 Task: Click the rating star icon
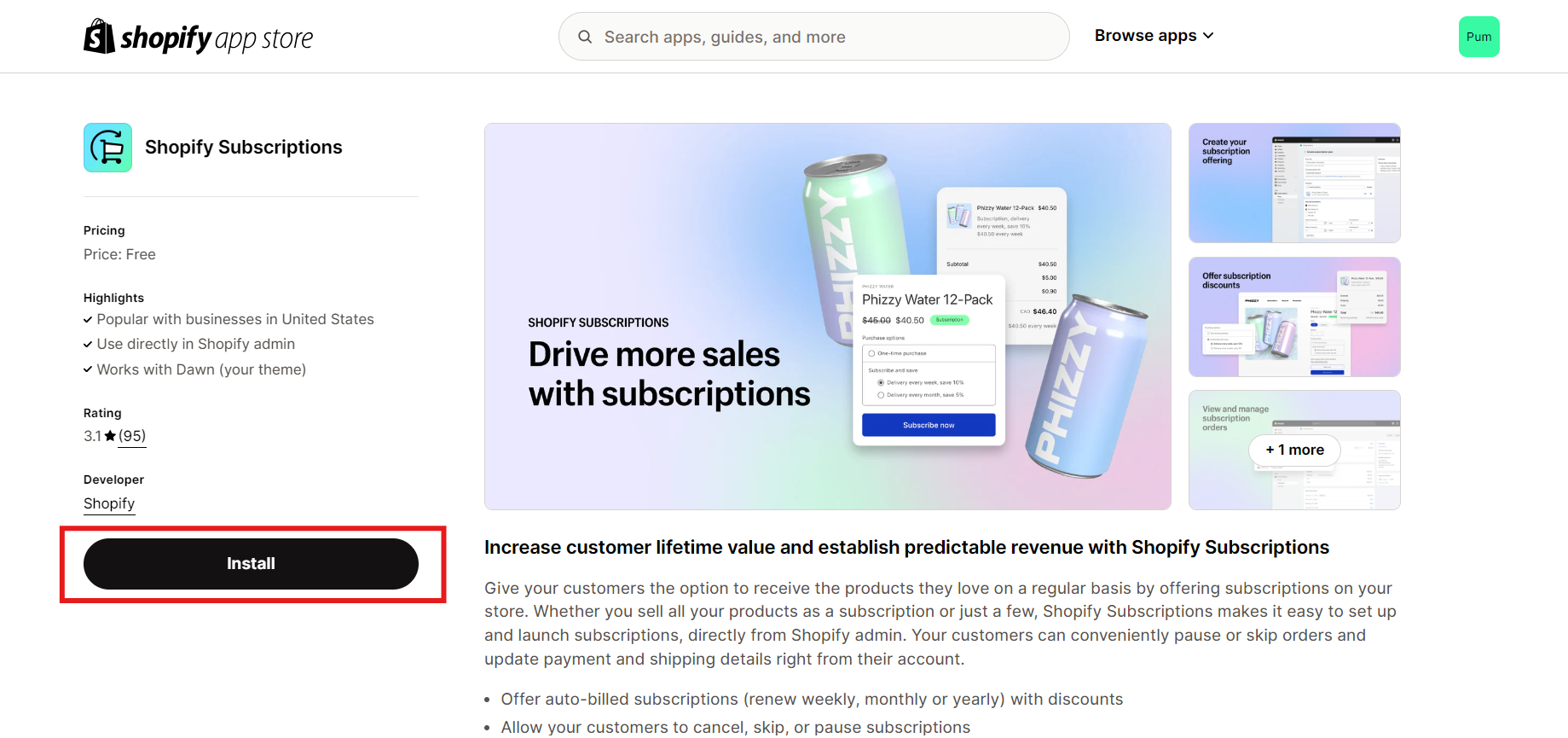point(110,436)
